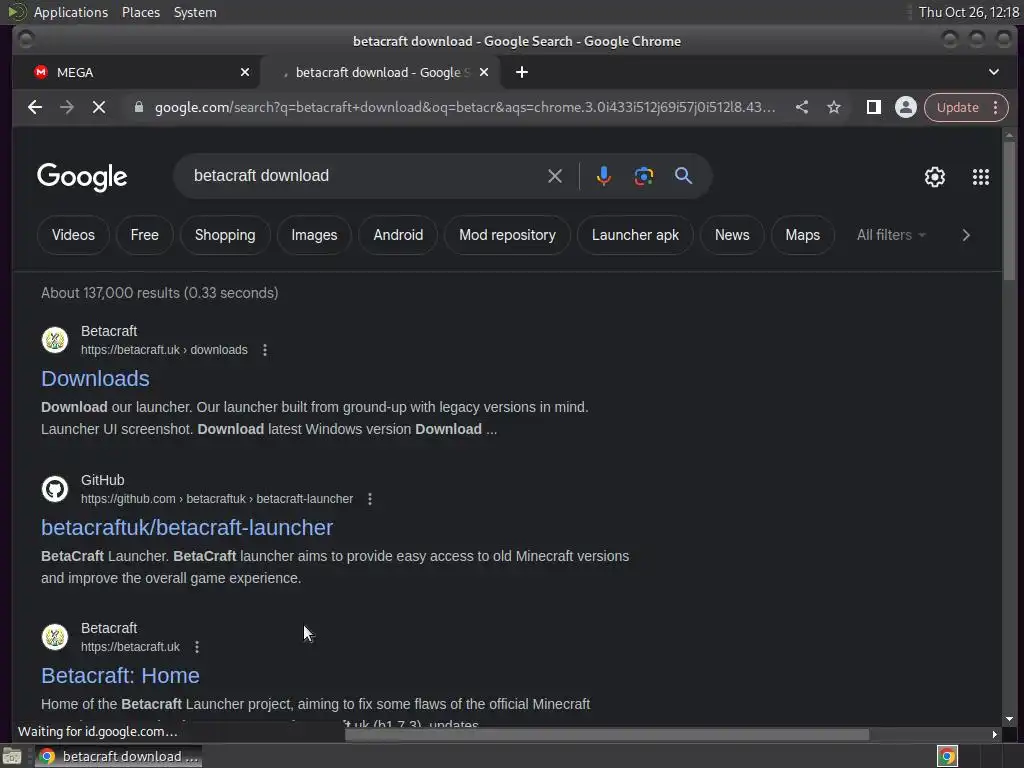Apply the Android filter chip
This screenshot has height=768, width=1024.
(x=398, y=235)
